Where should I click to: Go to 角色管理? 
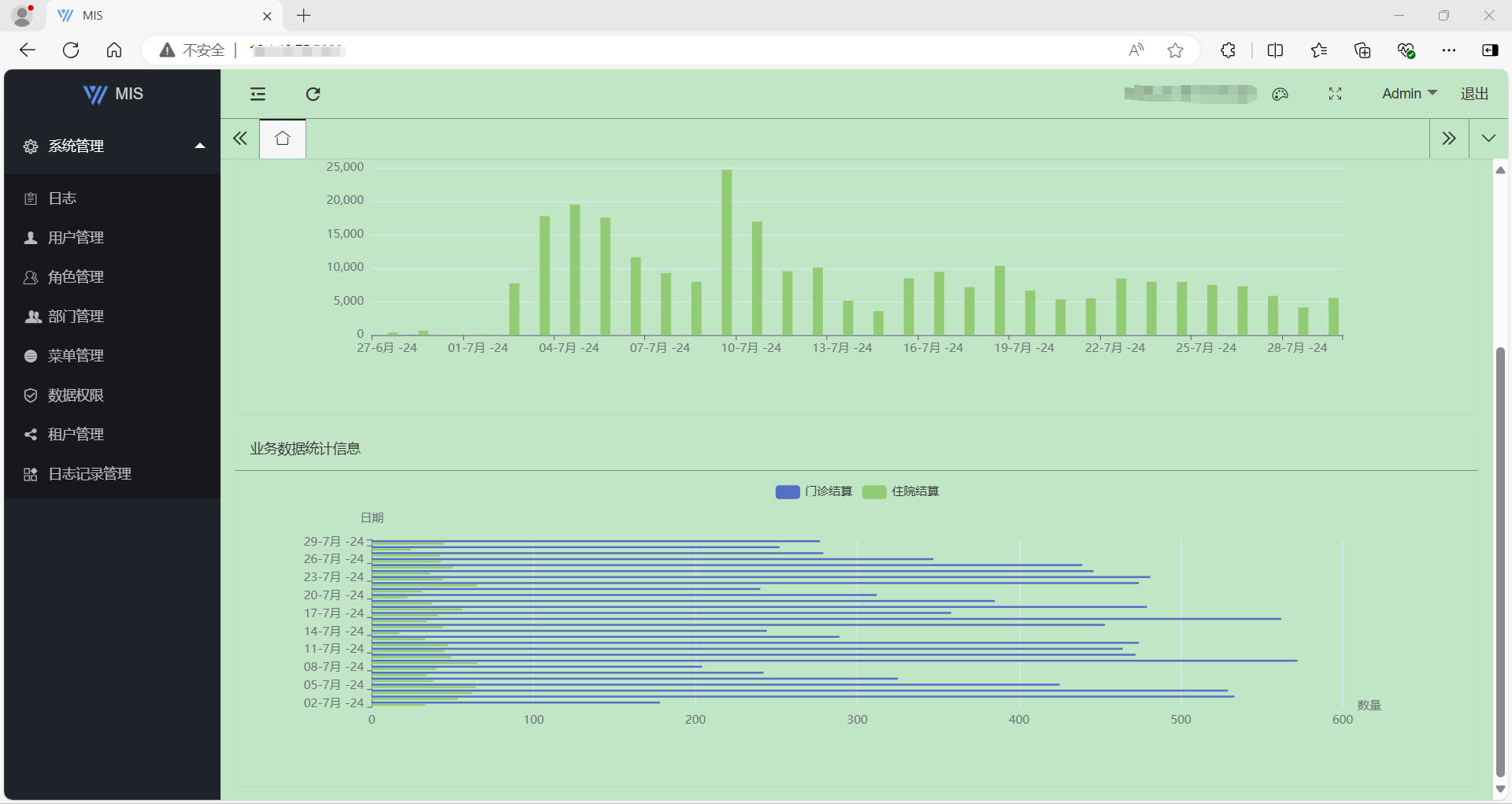click(112, 277)
